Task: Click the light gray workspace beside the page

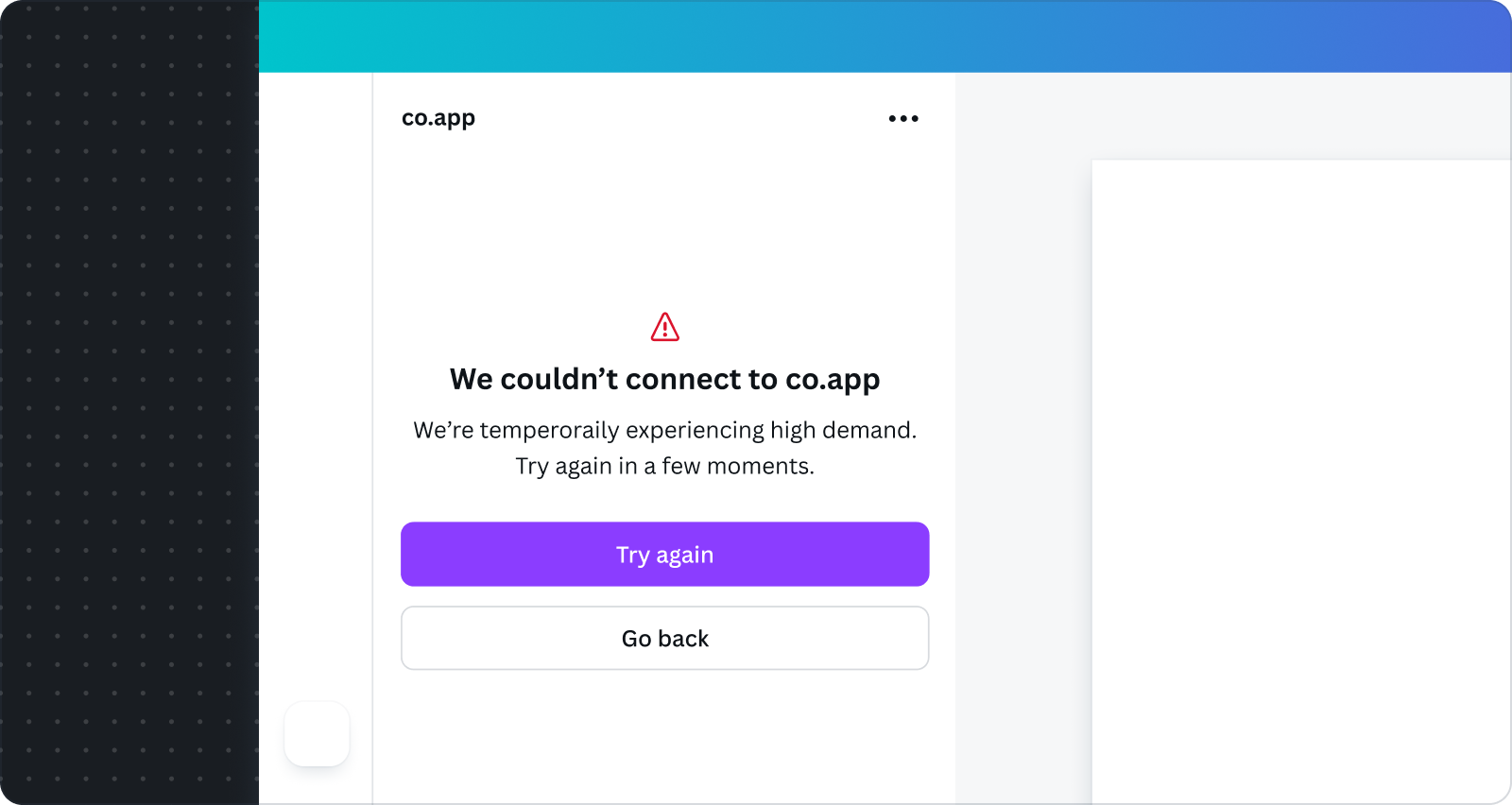Action: tap(1023, 472)
